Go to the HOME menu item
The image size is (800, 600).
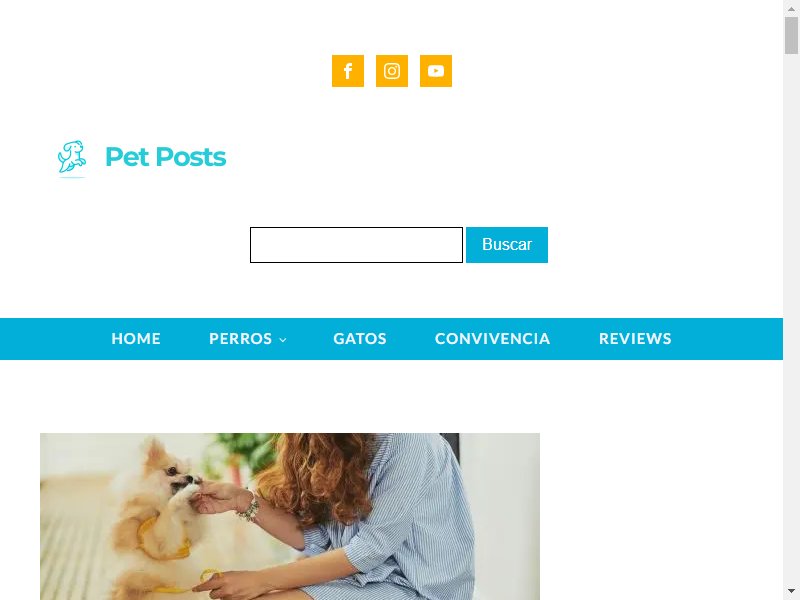pyautogui.click(x=136, y=339)
